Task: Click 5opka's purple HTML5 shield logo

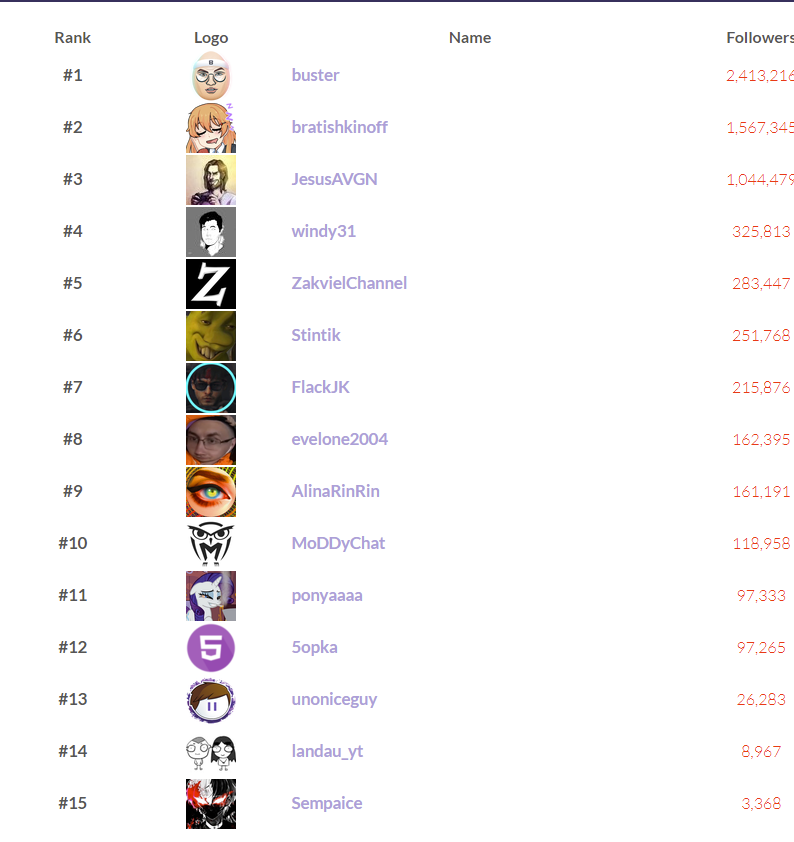Action: click(211, 648)
